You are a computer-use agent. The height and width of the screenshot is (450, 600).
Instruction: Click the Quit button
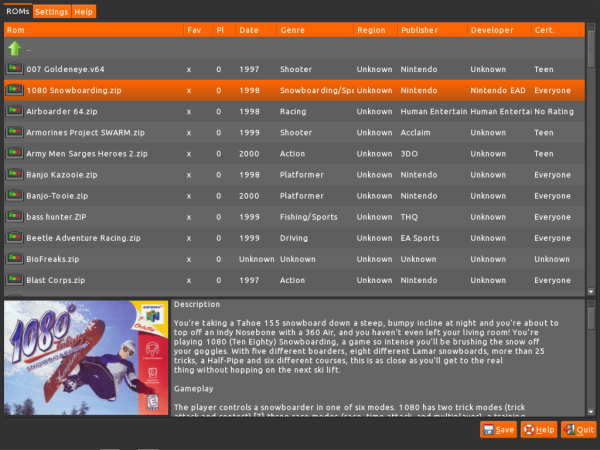click(x=579, y=430)
